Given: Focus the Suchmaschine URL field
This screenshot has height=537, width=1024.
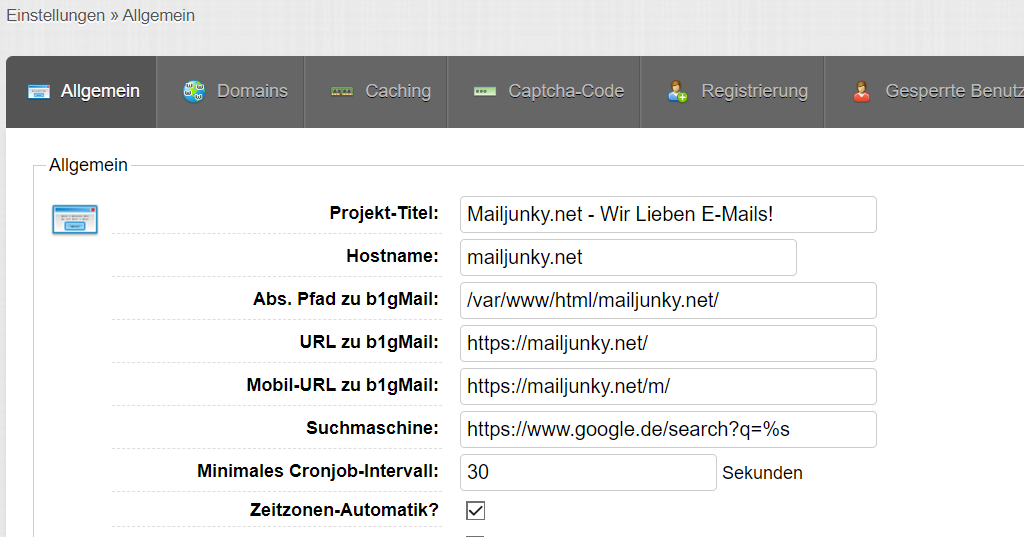Looking at the screenshot, I should pos(668,430).
